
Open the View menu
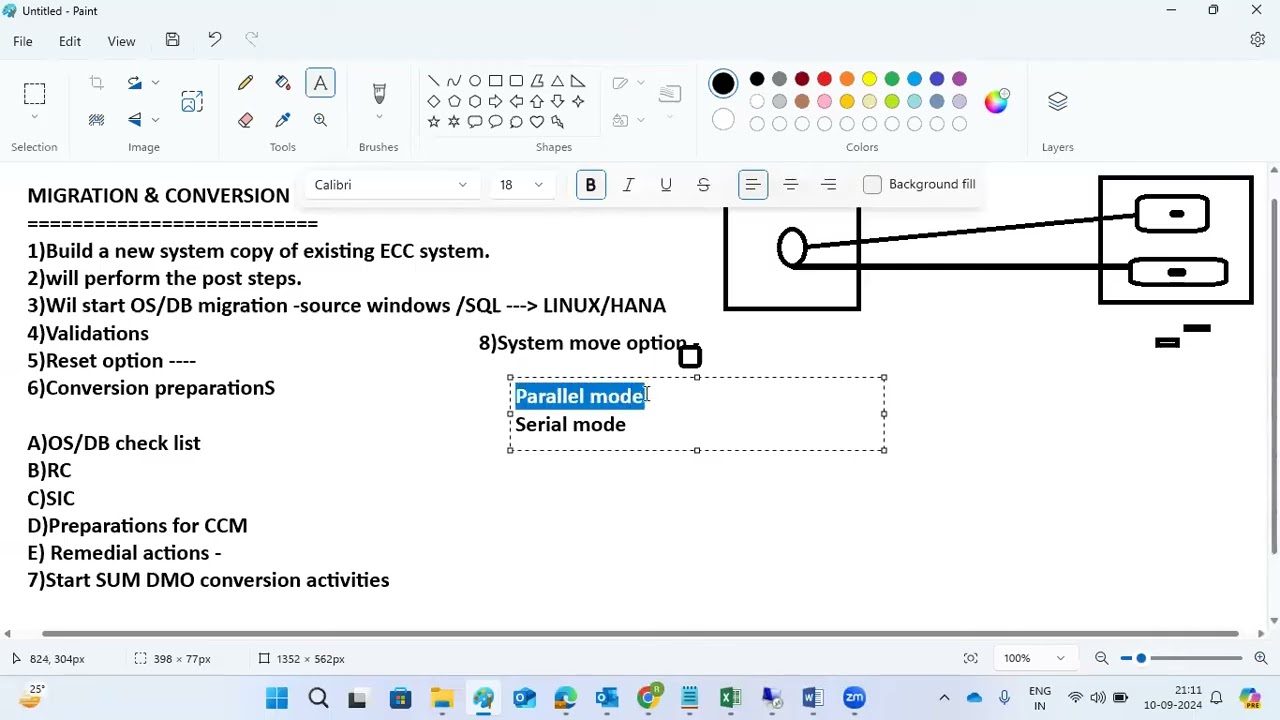(x=121, y=41)
